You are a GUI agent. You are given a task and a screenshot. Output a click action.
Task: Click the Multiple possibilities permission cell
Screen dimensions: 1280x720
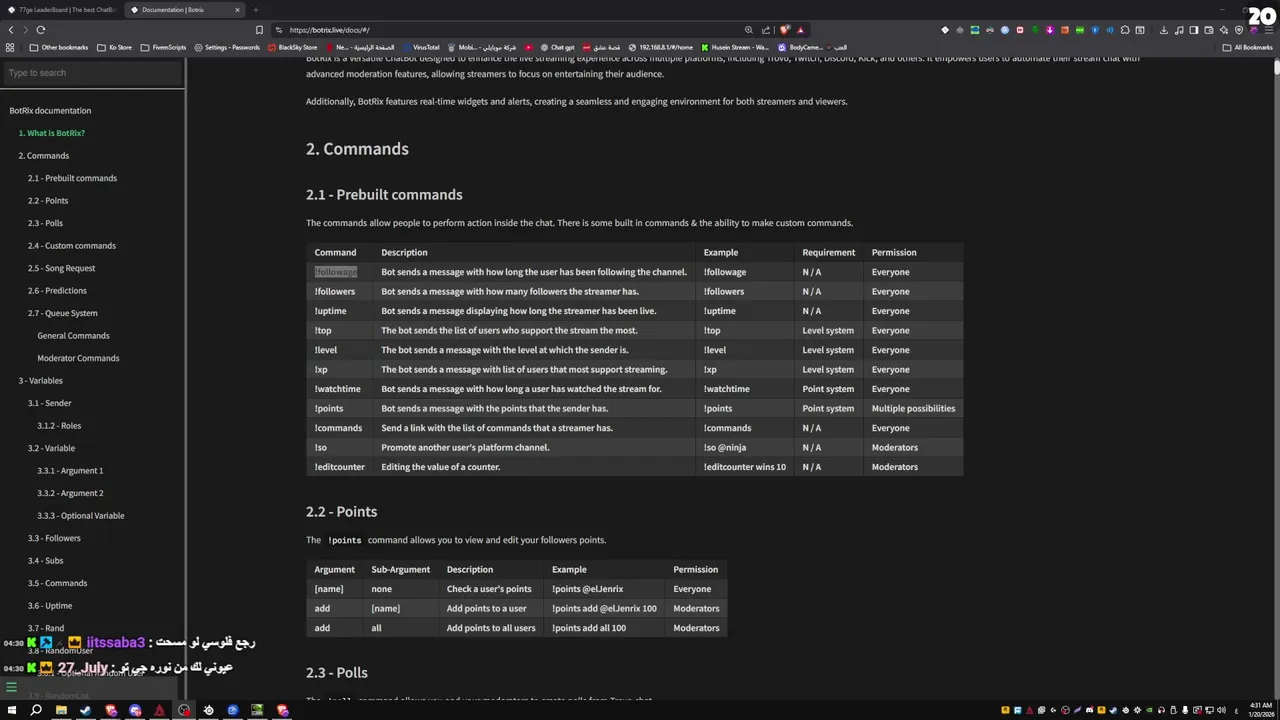[x=913, y=408]
